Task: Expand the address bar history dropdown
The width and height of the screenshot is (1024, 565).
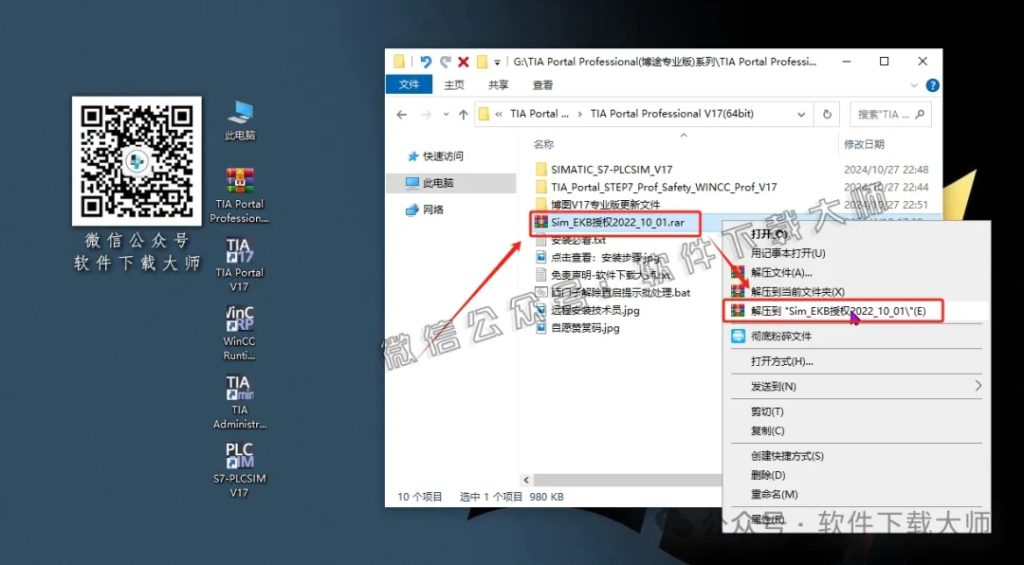Action: pos(801,114)
